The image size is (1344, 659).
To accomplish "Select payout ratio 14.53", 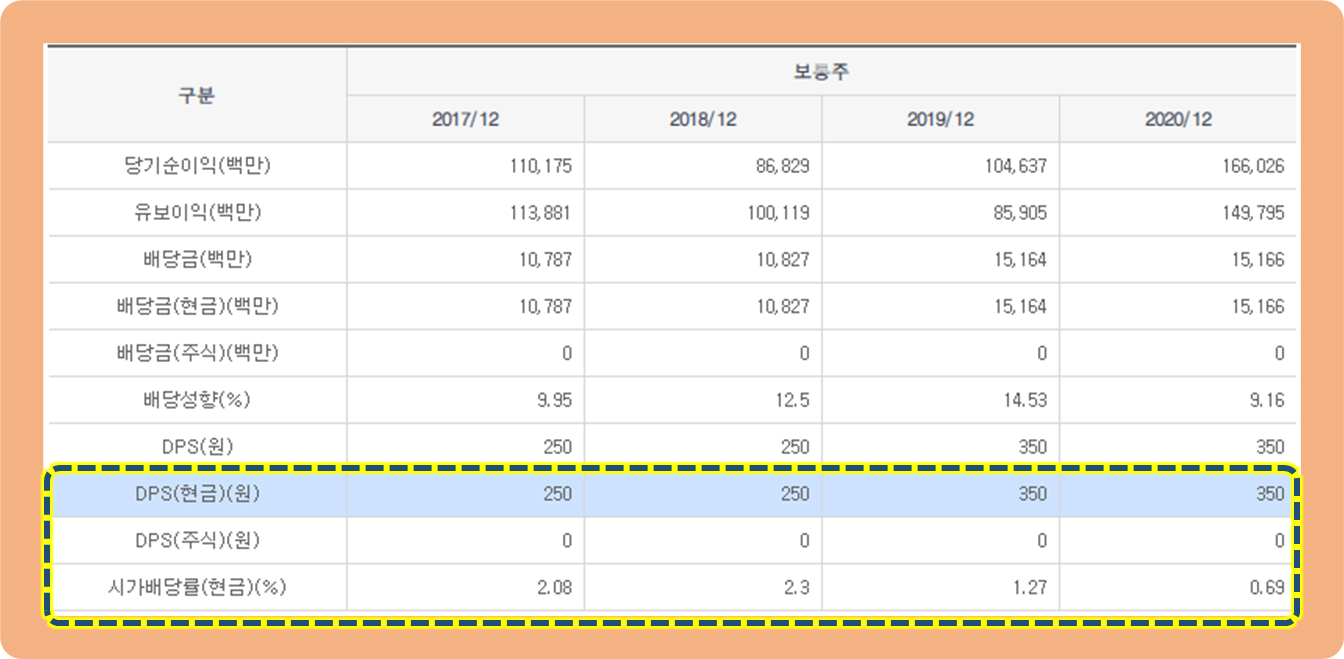I will [x=1026, y=401].
